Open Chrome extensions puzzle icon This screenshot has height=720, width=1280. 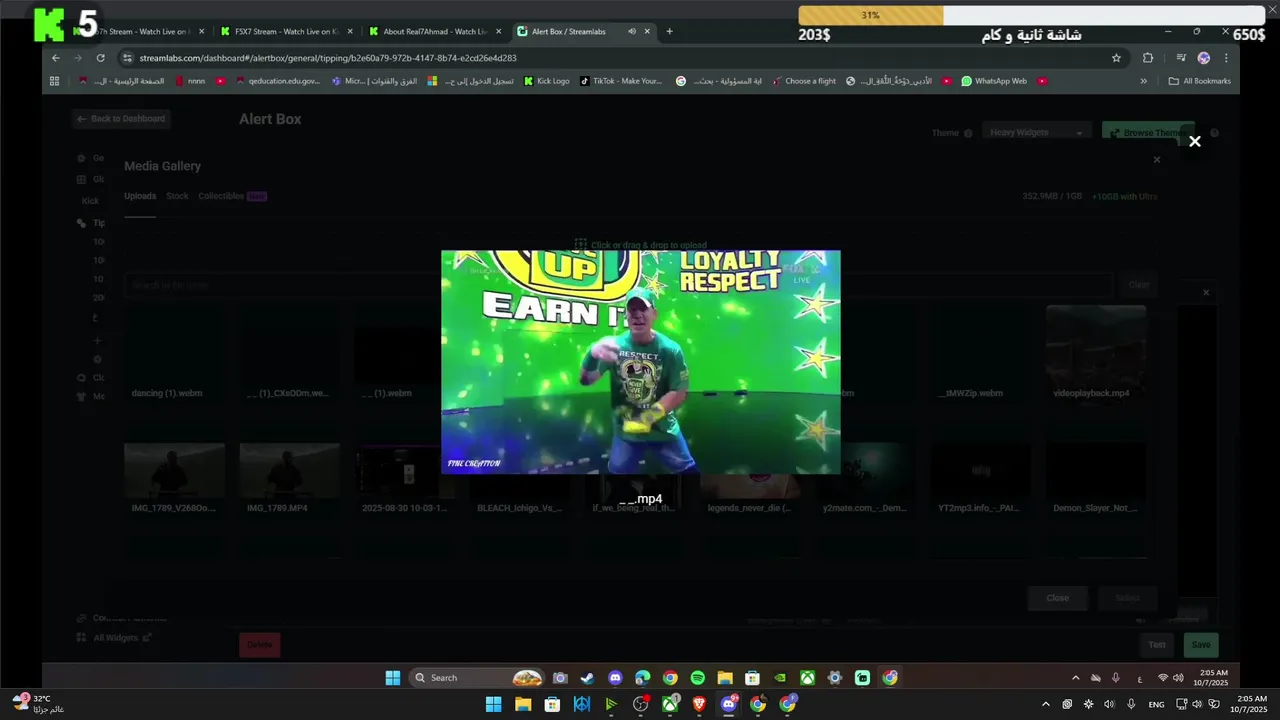[1148, 58]
